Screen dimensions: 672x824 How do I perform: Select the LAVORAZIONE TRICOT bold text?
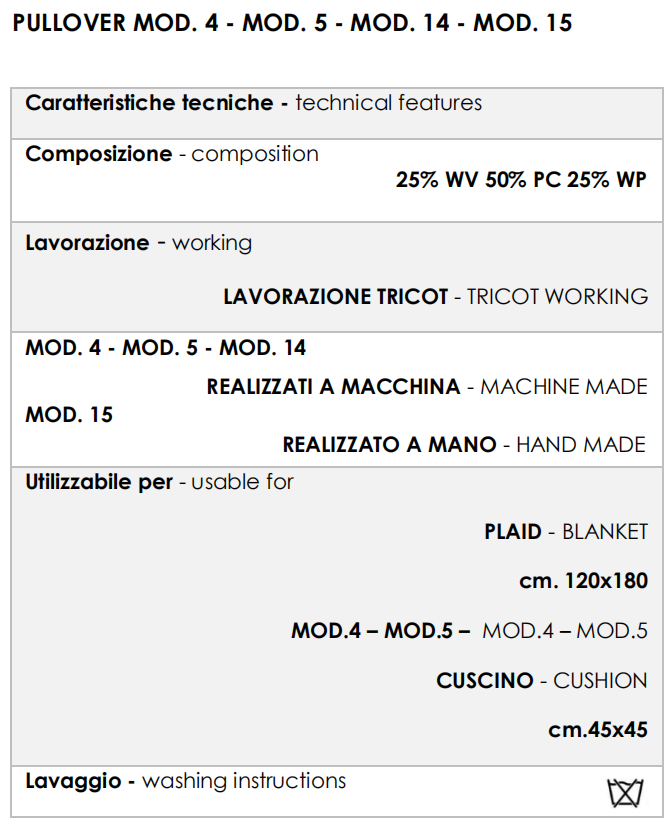tap(336, 297)
